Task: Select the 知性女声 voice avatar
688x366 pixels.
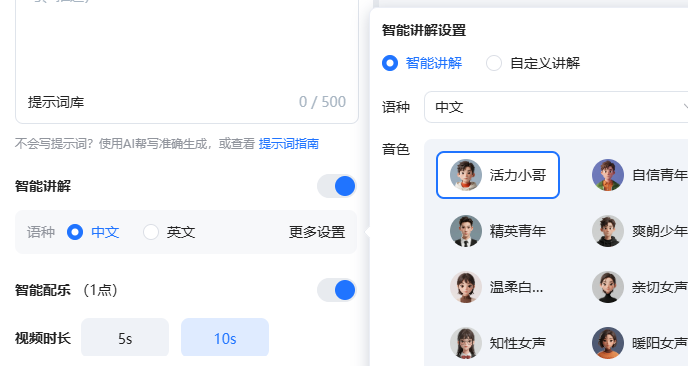Action: 466,343
